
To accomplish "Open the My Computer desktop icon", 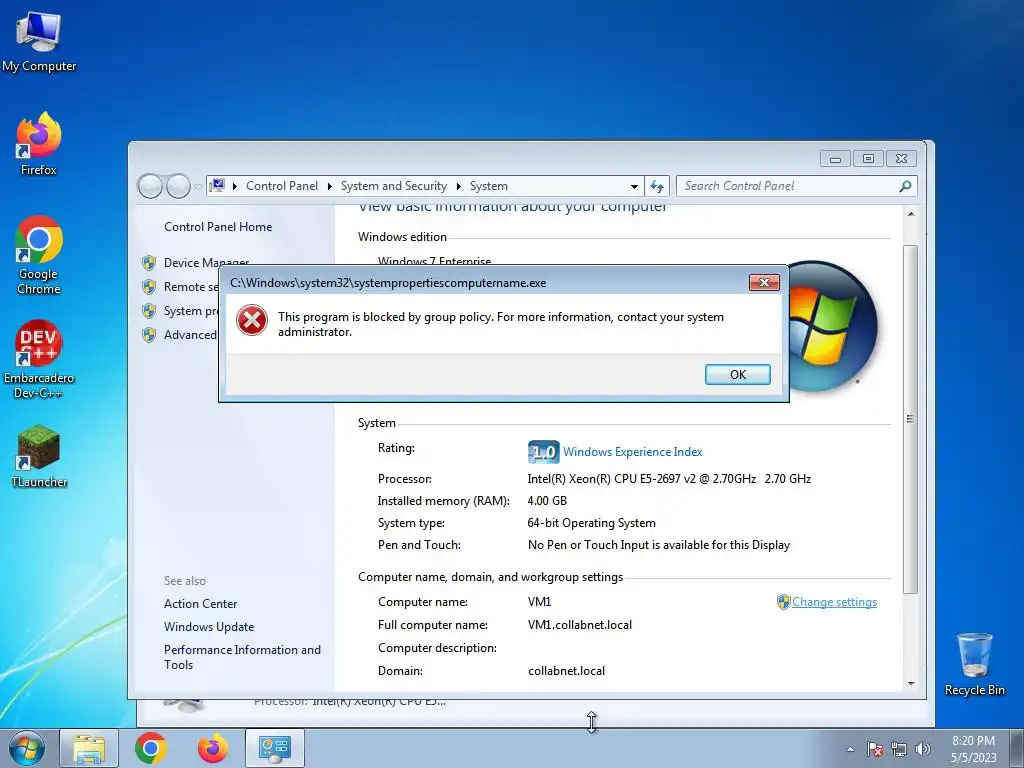I will click(39, 41).
